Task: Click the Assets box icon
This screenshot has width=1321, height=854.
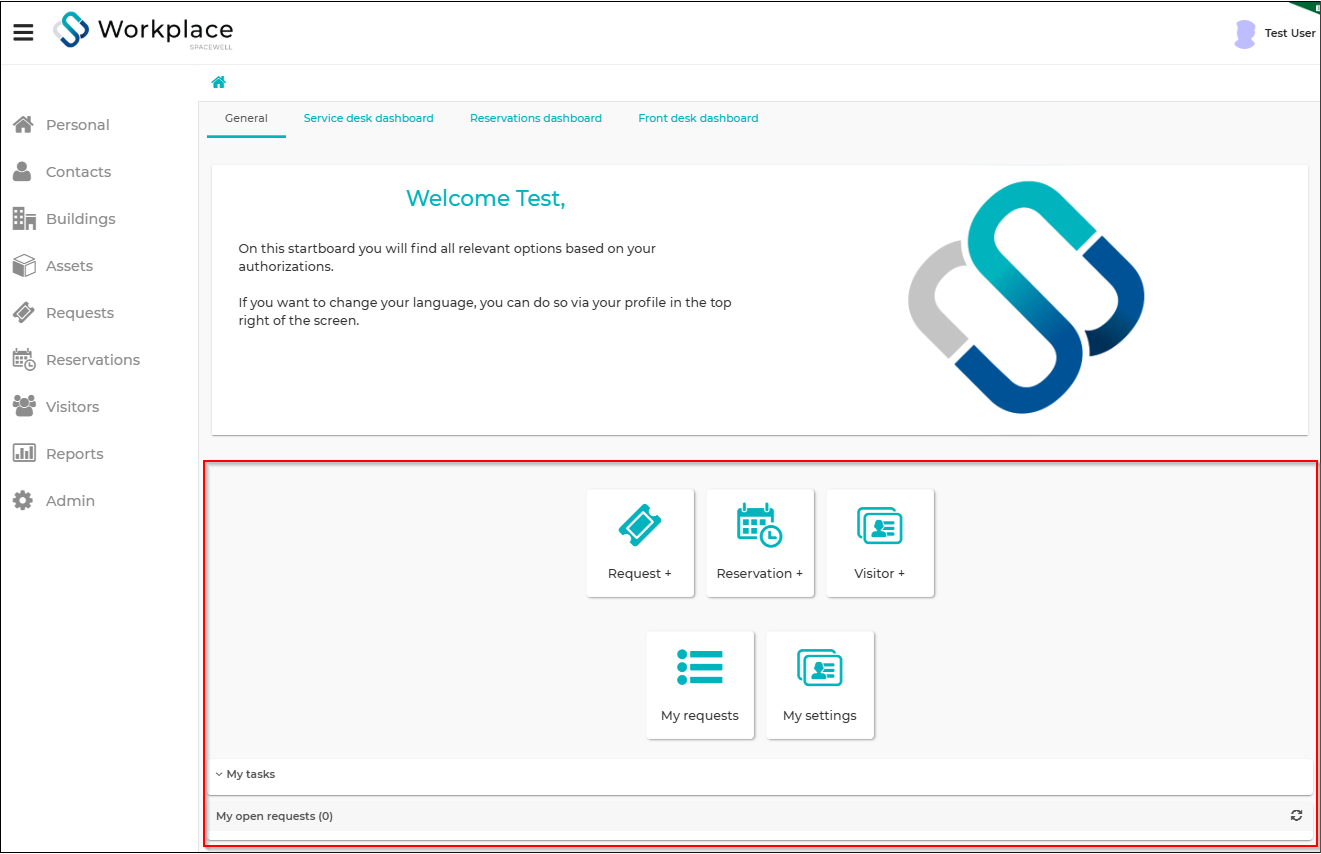Action: pos(24,266)
